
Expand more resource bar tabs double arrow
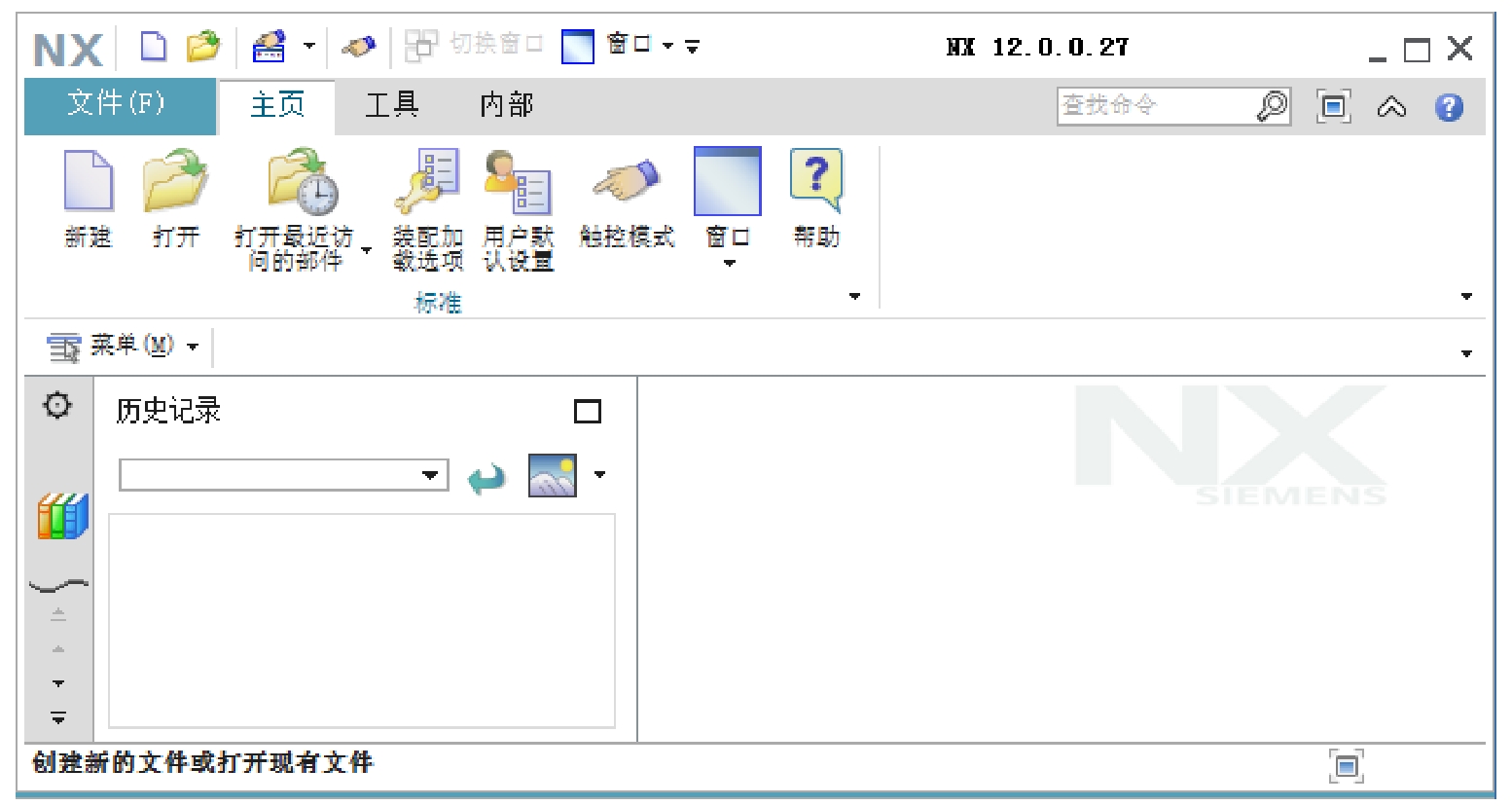[x=58, y=718]
